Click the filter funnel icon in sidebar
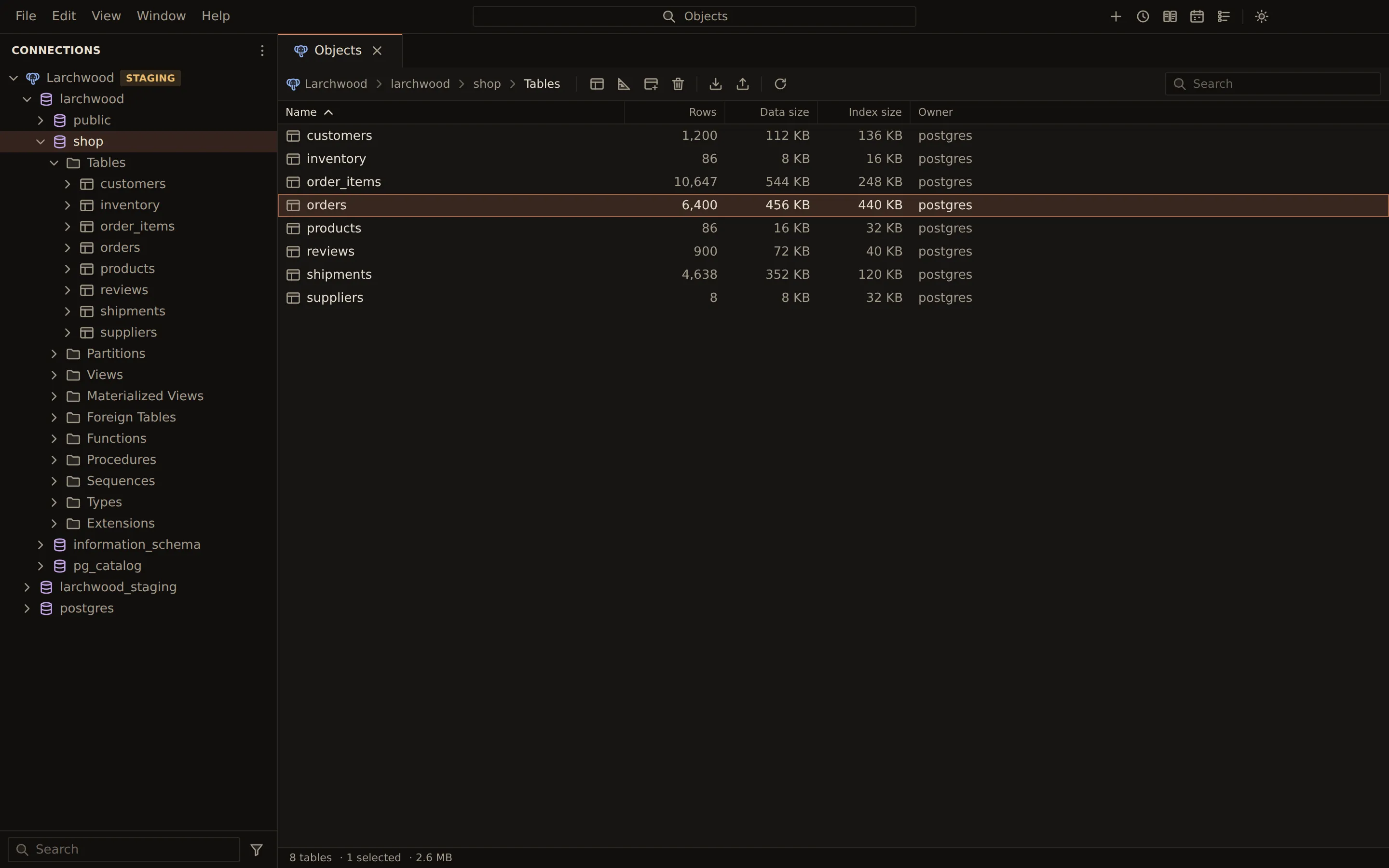The height and width of the screenshot is (868, 1389). click(x=257, y=850)
